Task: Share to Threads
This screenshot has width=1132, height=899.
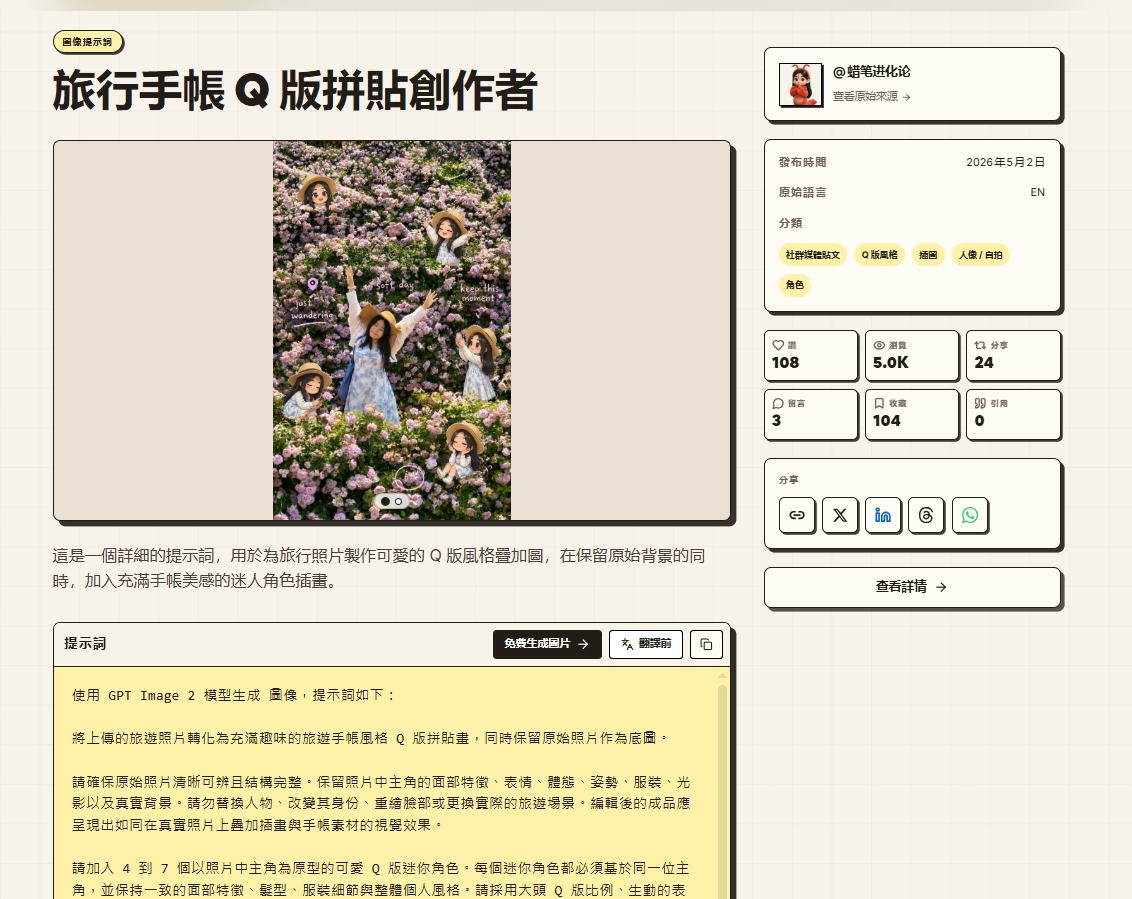Action: coord(926,515)
